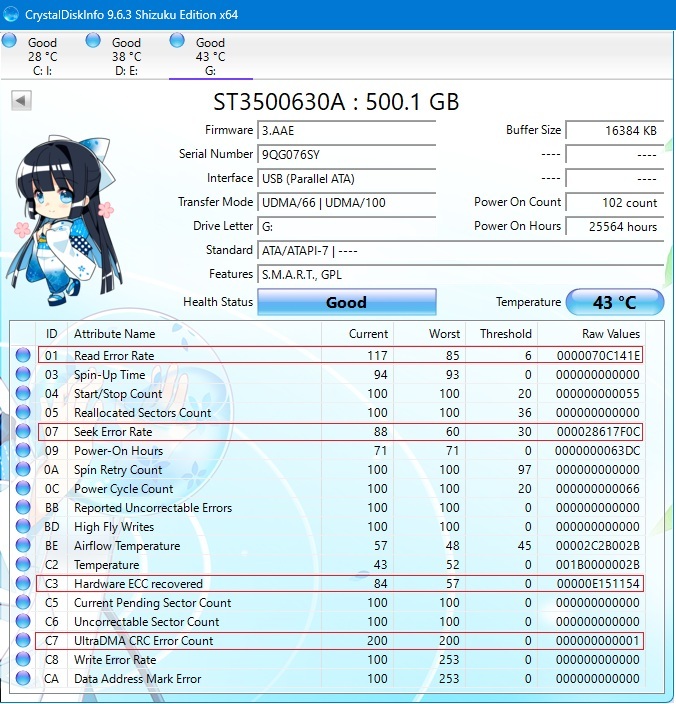Click raw value 00000E151154
This screenshot has height=704, width=676.
tap(598, 584)
